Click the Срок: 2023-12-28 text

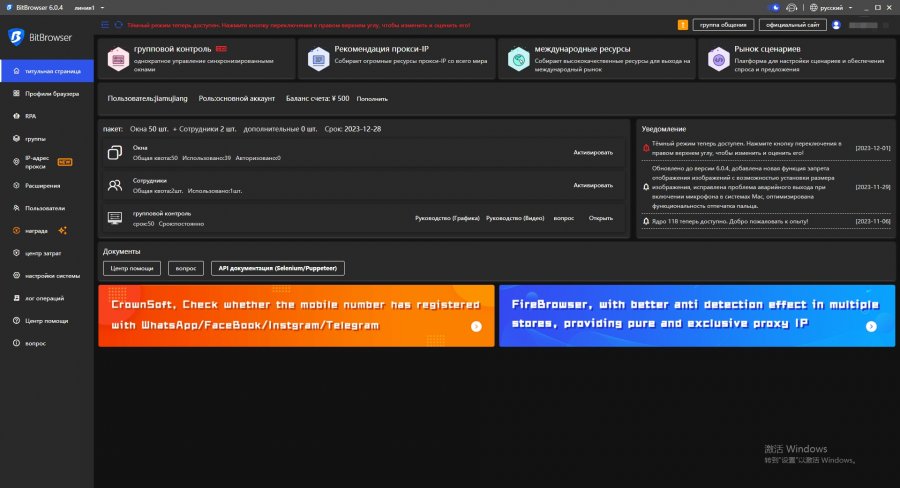click(352, 129)
